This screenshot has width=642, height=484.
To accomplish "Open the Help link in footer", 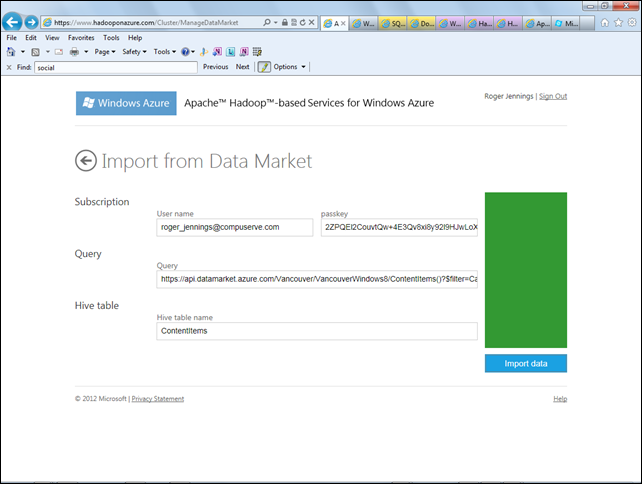I will point(560,399).
